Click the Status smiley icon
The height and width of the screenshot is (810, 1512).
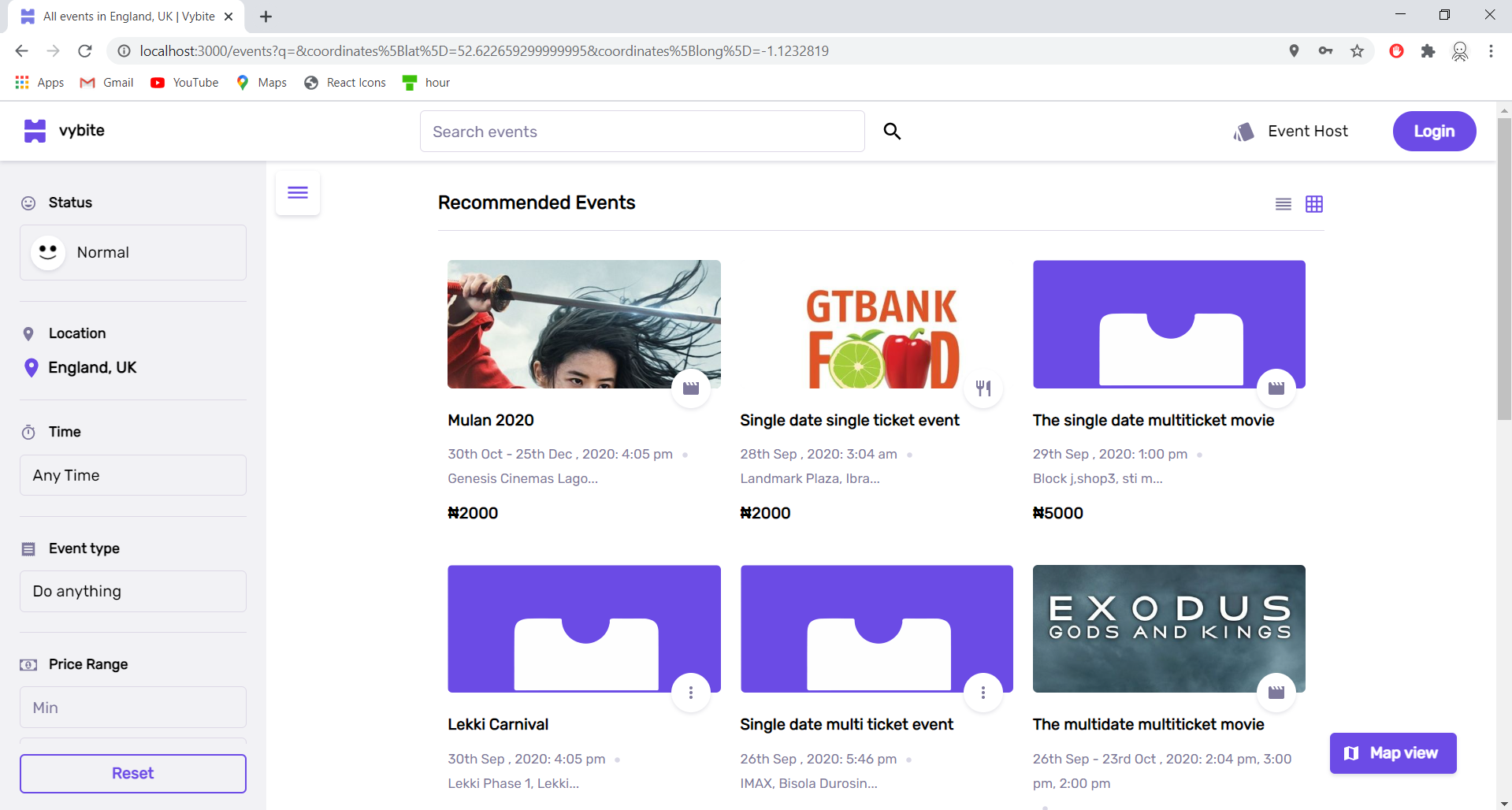28,203
